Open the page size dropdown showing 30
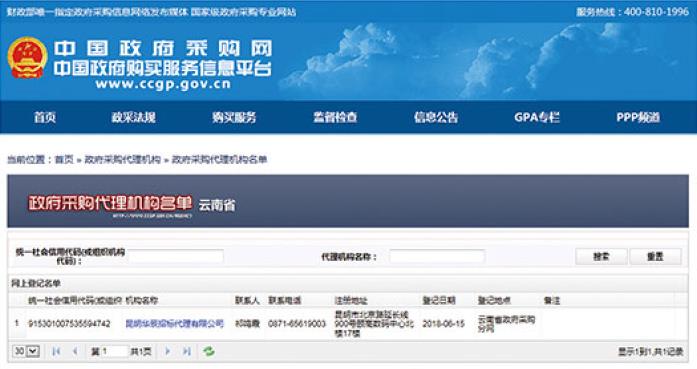697x369 pixels. click(x=26, y=351)
